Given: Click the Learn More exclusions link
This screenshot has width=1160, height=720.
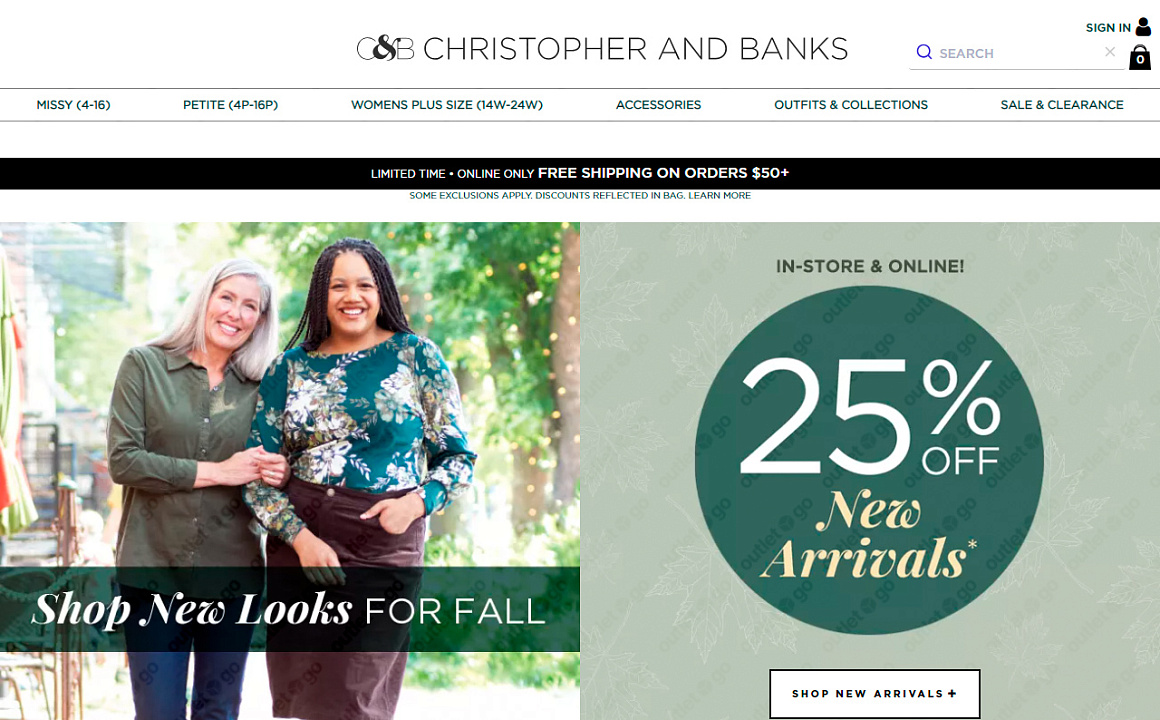Looking at the screenshot, I should point(719,195).
